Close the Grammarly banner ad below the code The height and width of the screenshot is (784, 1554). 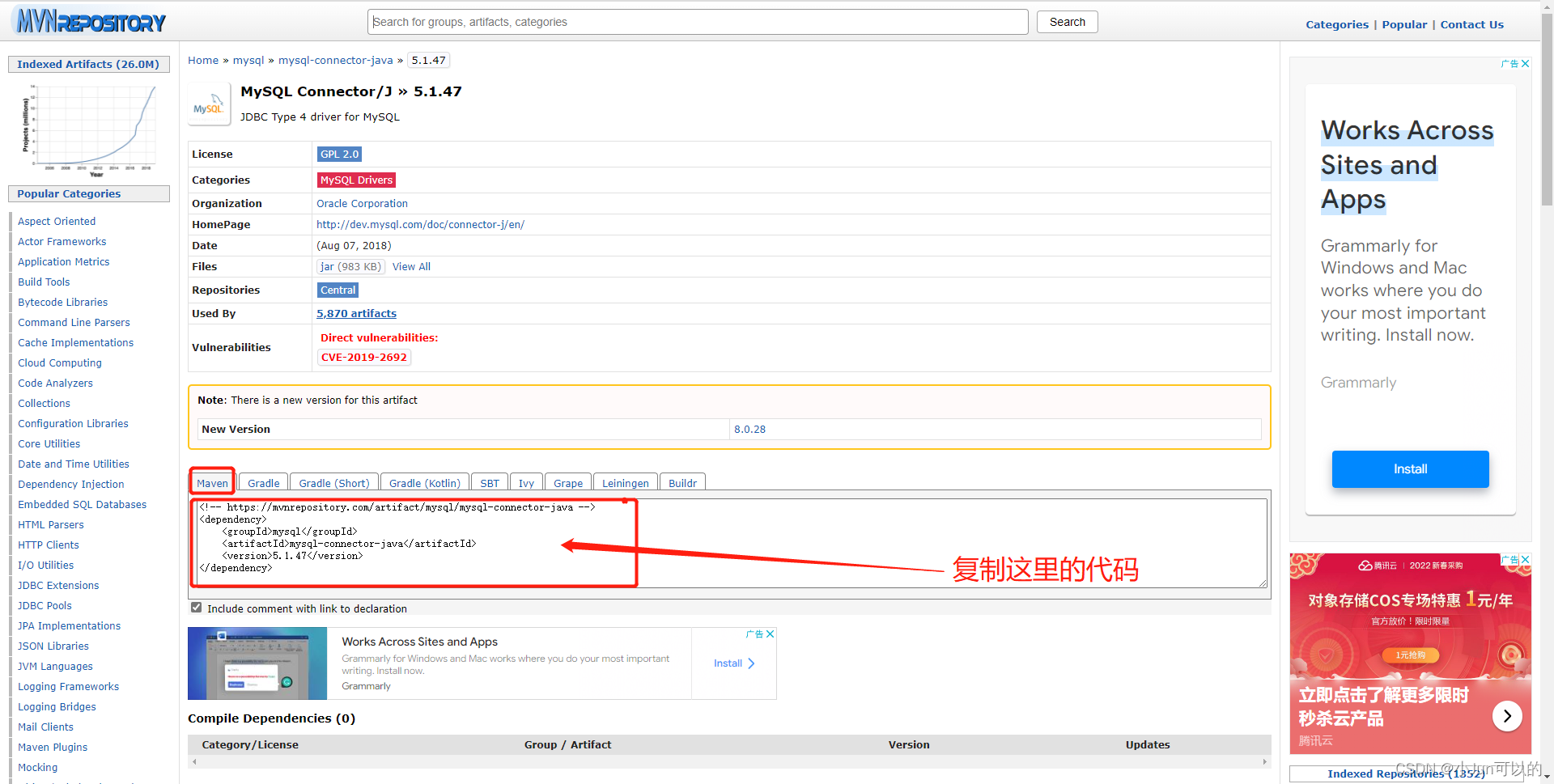[x=771, y=634]
